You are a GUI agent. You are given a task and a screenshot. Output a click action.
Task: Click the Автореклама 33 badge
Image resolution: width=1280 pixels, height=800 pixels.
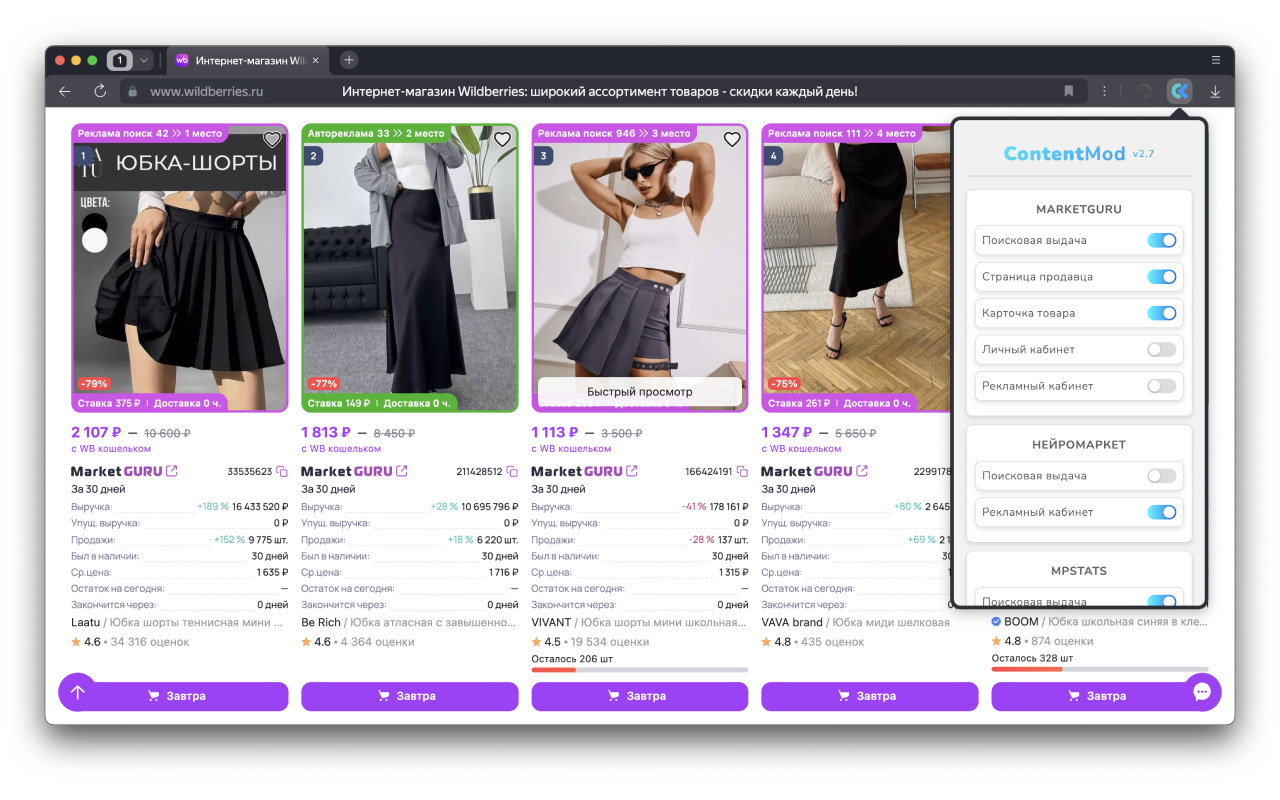pos(376,133)
